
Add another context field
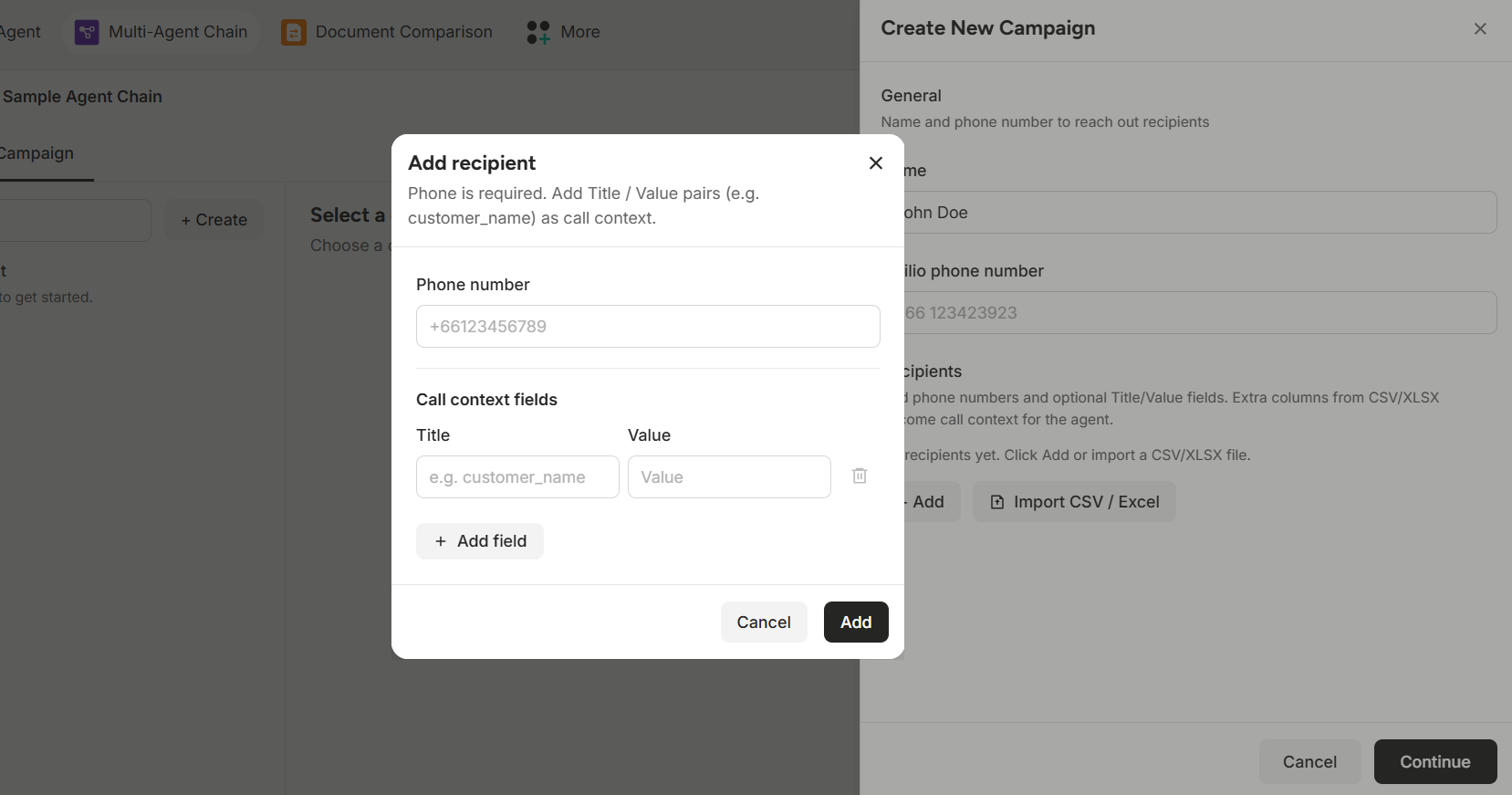click(x=480, y=541)
